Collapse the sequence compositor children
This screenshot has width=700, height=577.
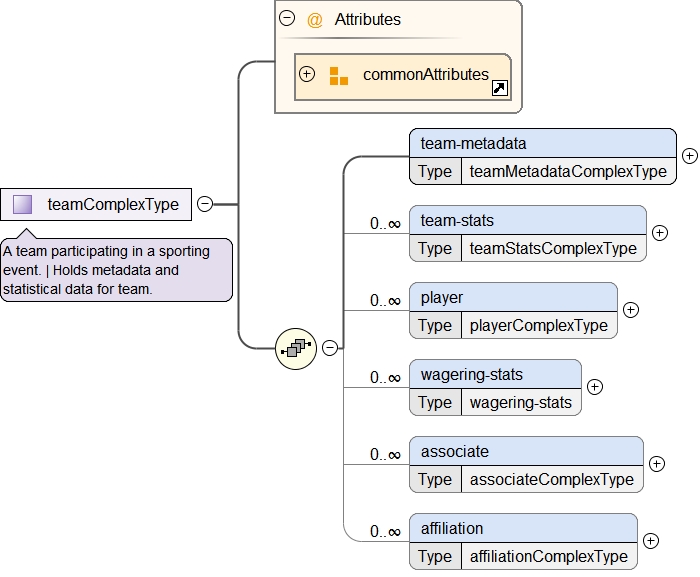[329, 348]
